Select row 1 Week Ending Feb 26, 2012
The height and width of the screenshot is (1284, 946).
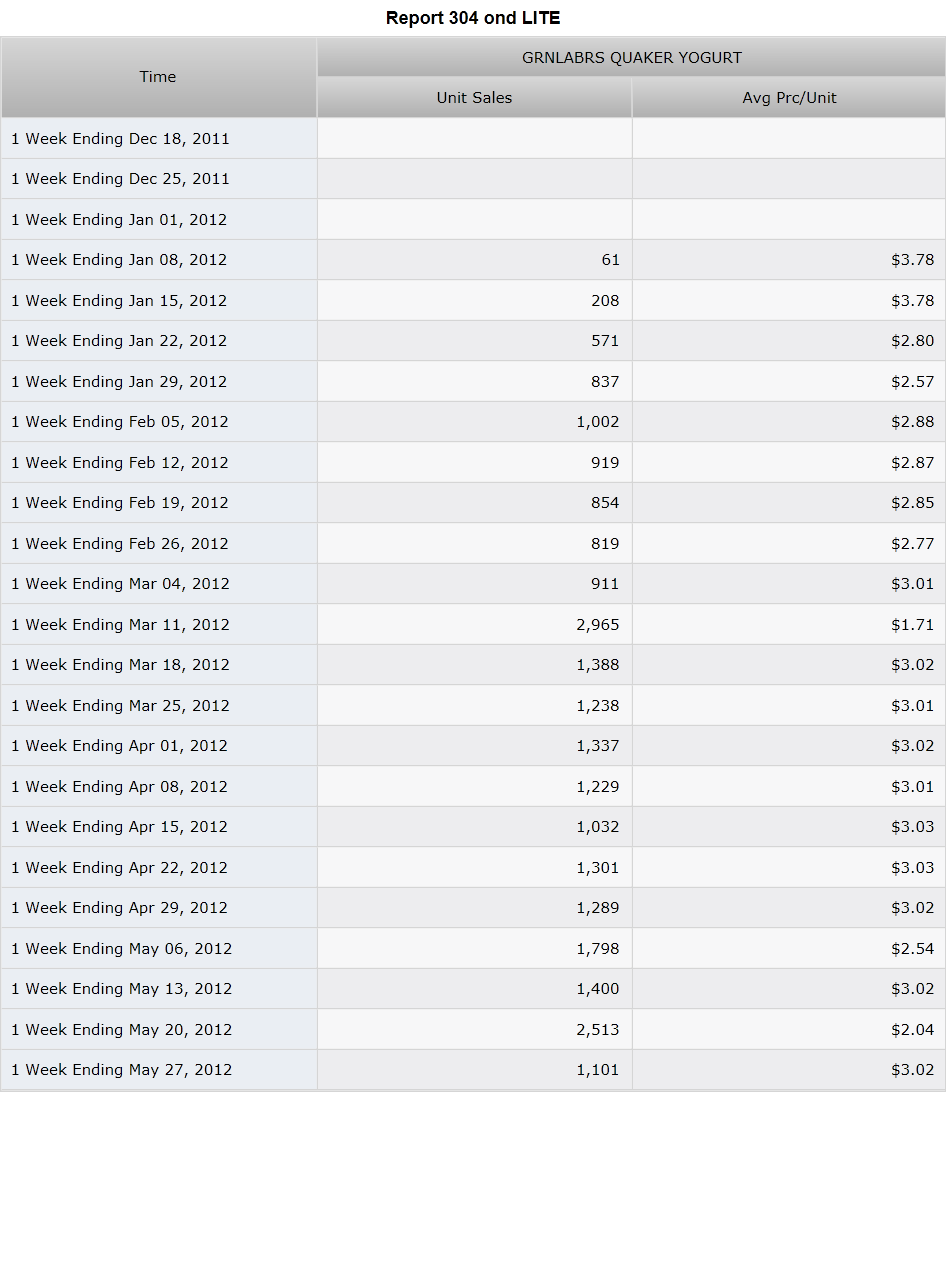tap(473, 543)
